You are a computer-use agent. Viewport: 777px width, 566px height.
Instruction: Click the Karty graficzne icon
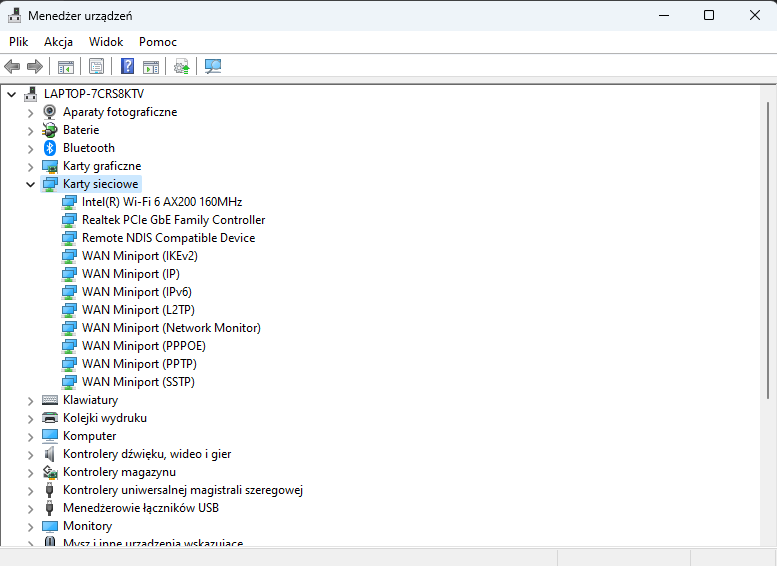[x=50, y=166]
